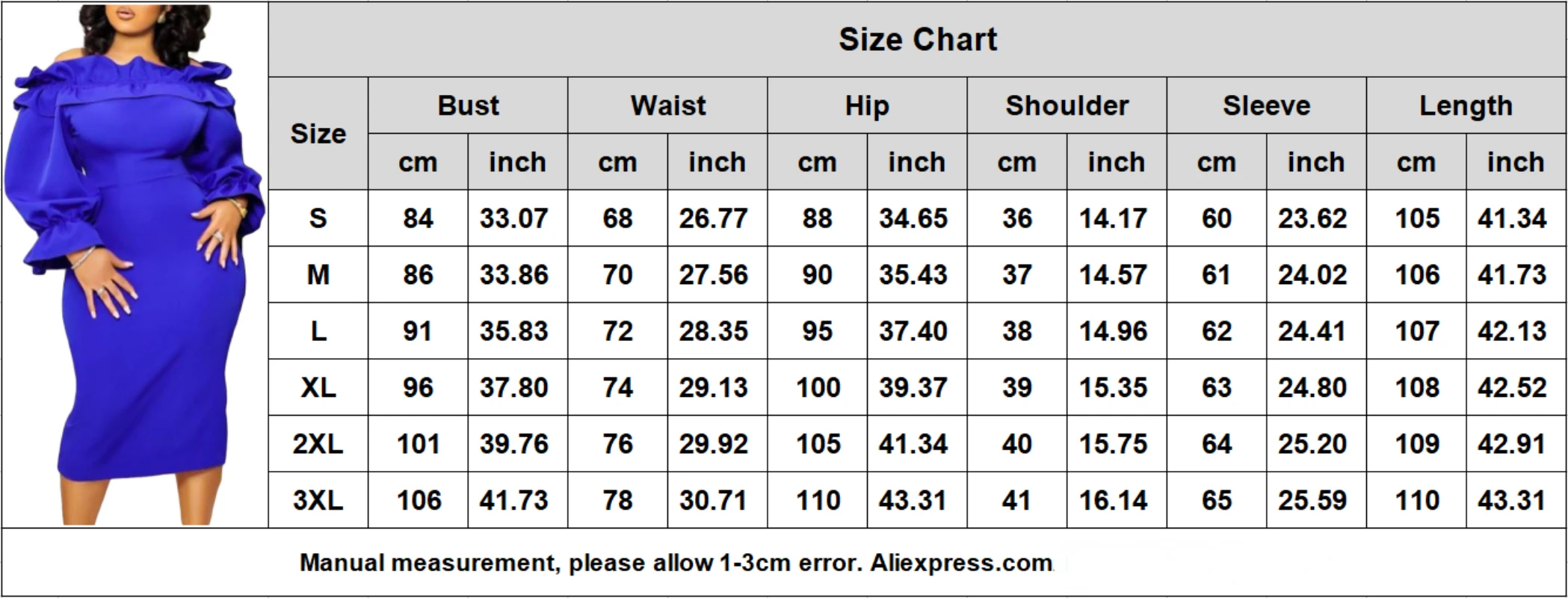Click the 24.80 sleeve inch cell

point(1312,387)
